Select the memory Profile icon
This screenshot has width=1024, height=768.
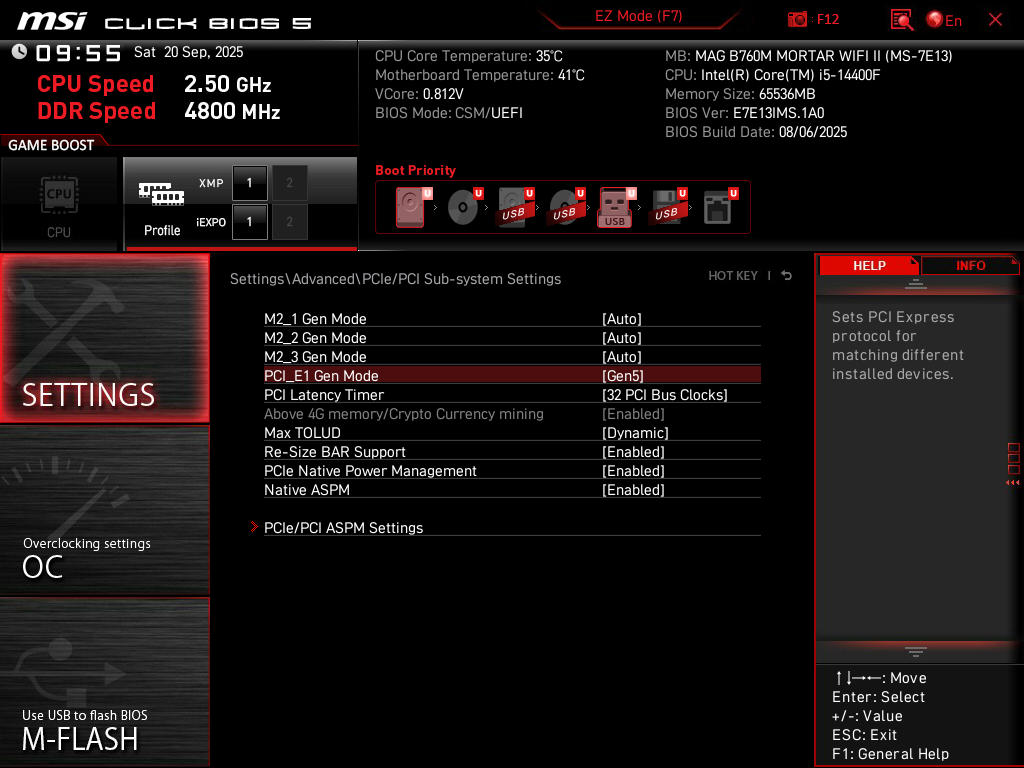(161, 208)
